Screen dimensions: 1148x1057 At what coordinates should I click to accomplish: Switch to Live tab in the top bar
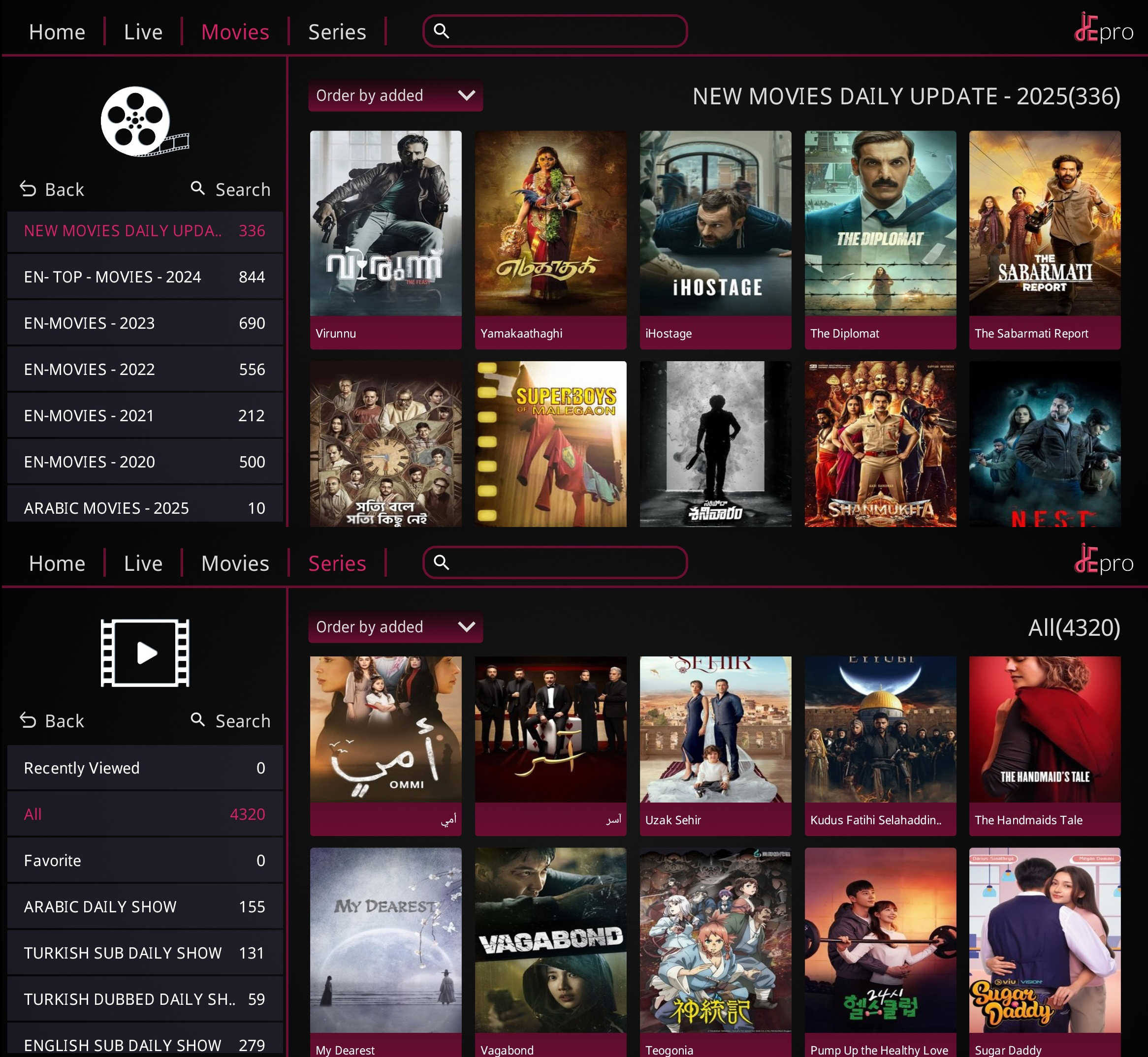click(x=143, y=32)
